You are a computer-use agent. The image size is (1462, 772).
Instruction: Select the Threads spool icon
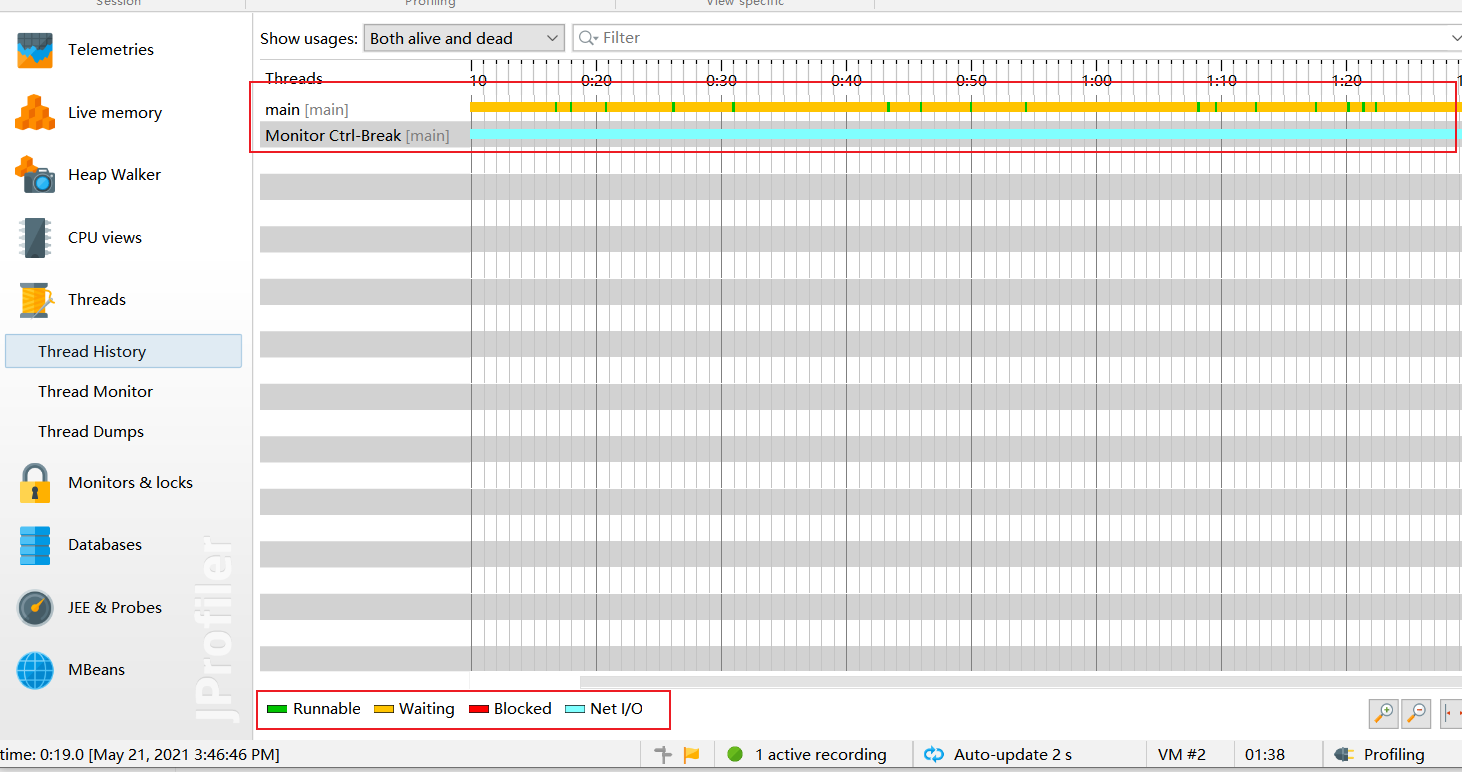point(35,299)
